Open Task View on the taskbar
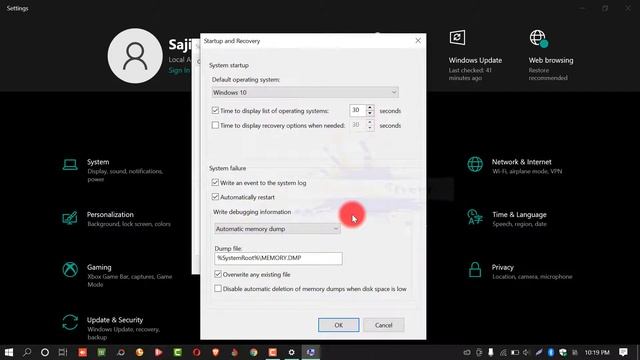Viewport: 640px width, 360px height. click(x=63, y=352)
